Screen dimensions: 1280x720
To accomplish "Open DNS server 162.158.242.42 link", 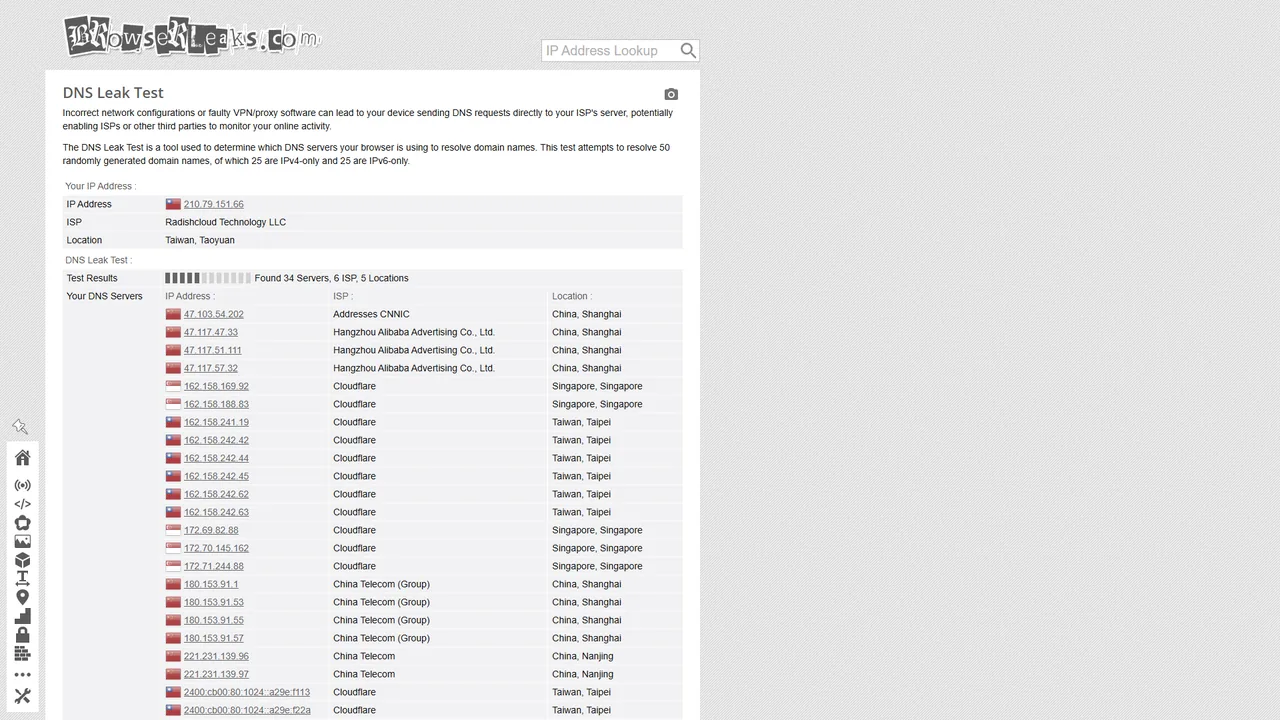I will click(x=216, y=440).
